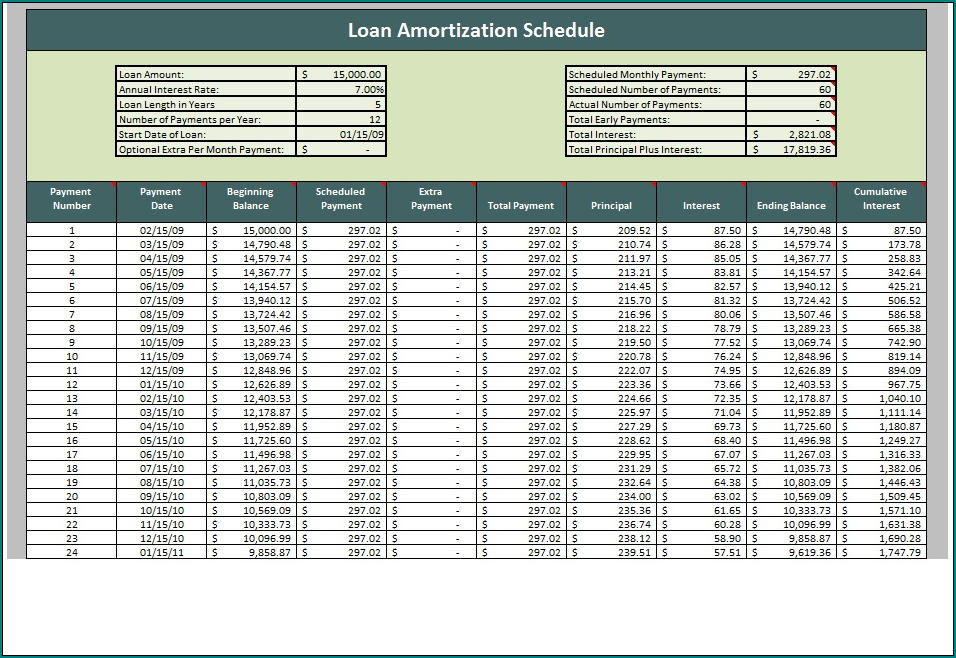This screenshot has height=658, width=956.
Task: Click payment date 05/15/10
Action: coord(162,441)
